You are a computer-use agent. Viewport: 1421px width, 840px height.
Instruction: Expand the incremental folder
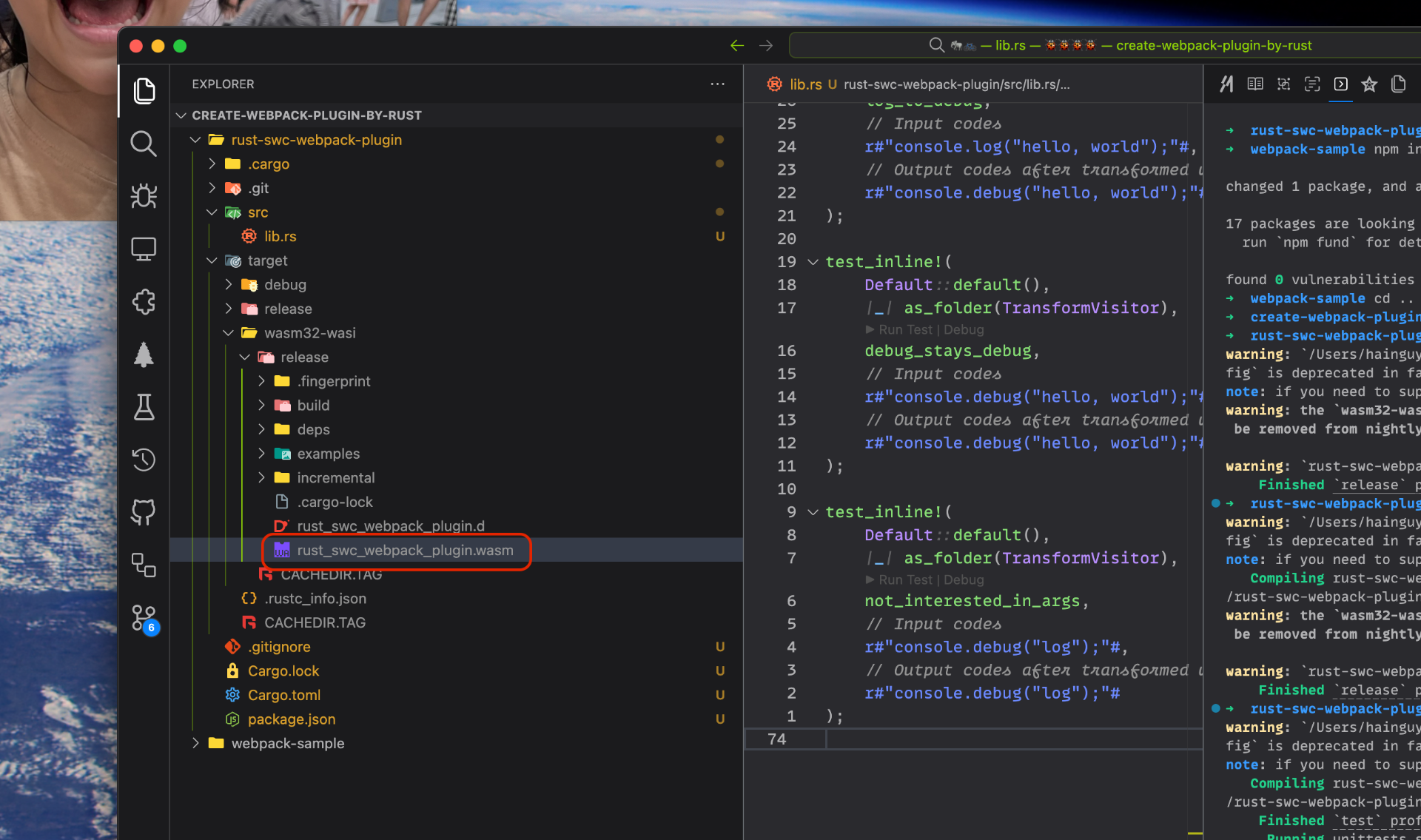pyautogui.click(x=261, y=478)
